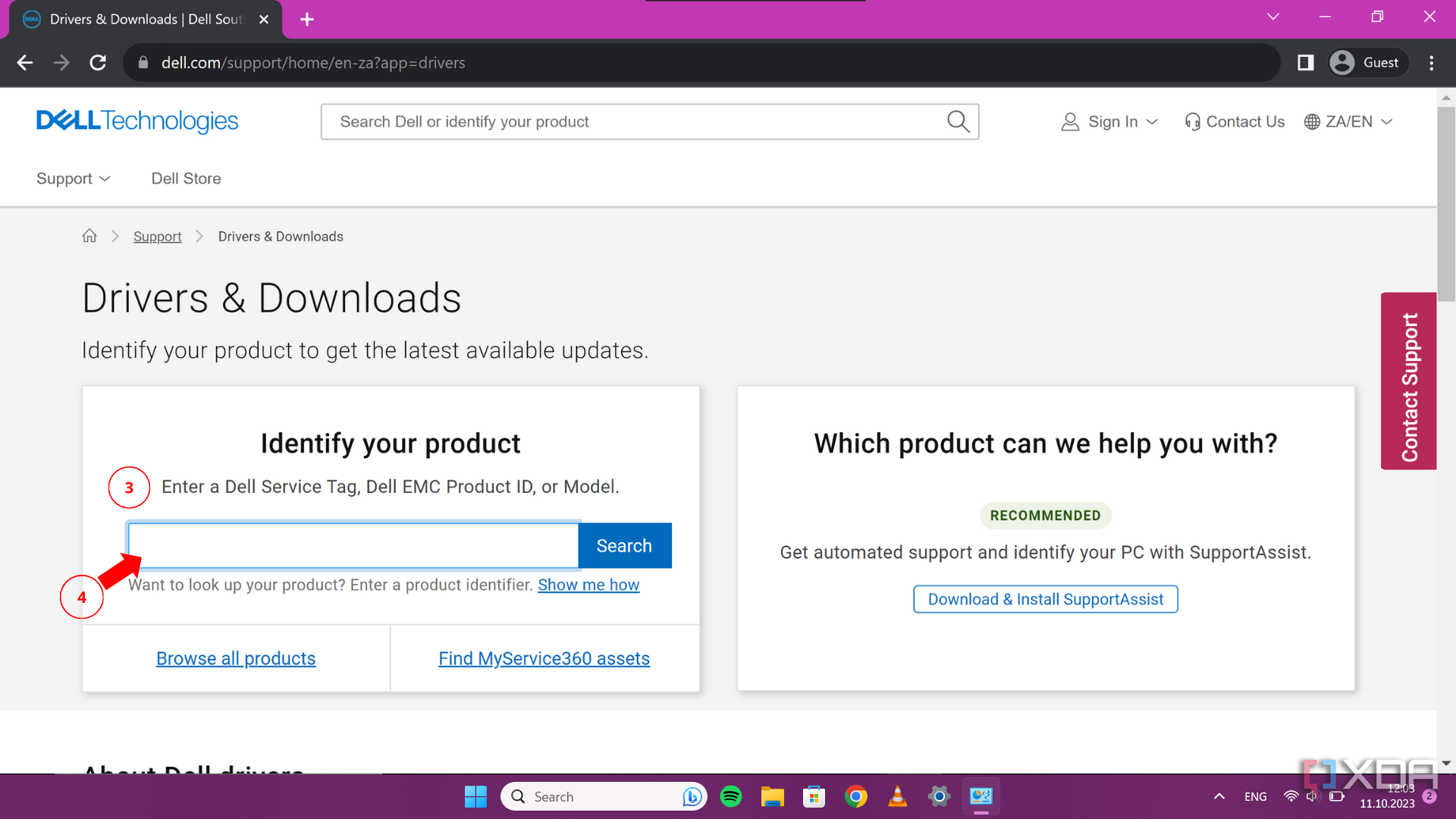Open Bing chat icon in taskbar search

(692, 796)
